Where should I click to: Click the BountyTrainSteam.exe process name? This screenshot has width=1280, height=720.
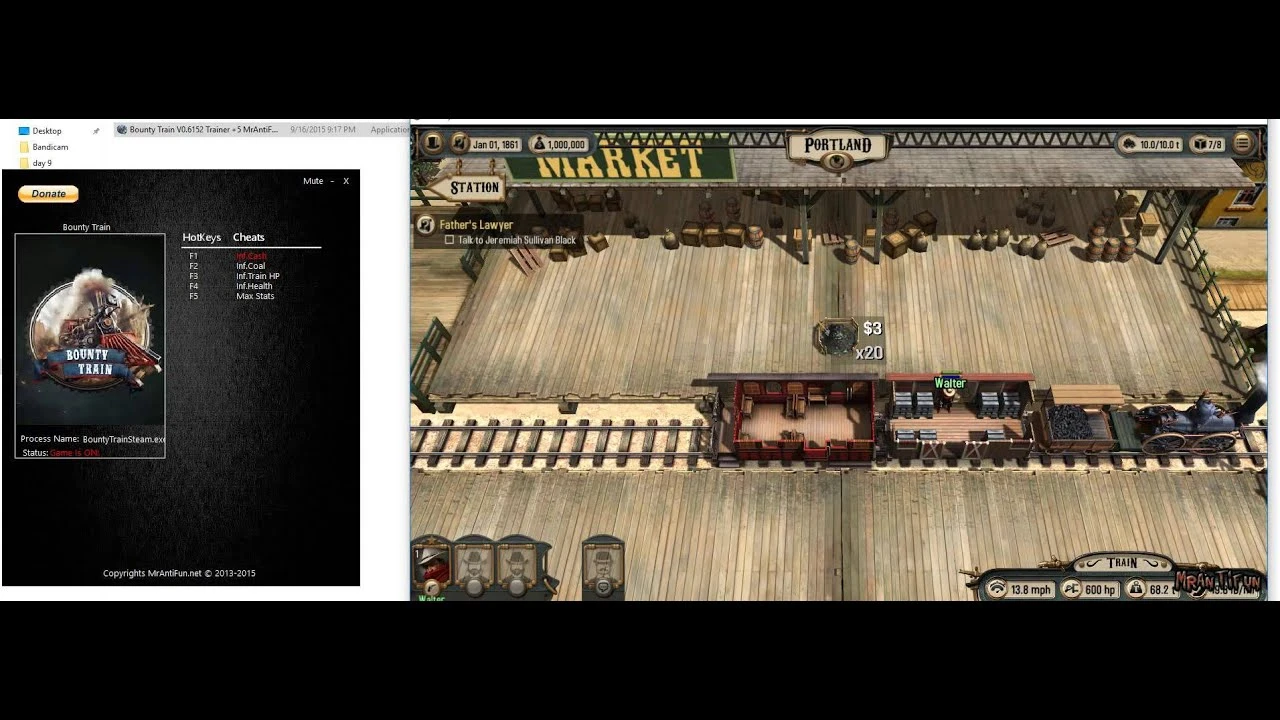click(x=124, y=439)
